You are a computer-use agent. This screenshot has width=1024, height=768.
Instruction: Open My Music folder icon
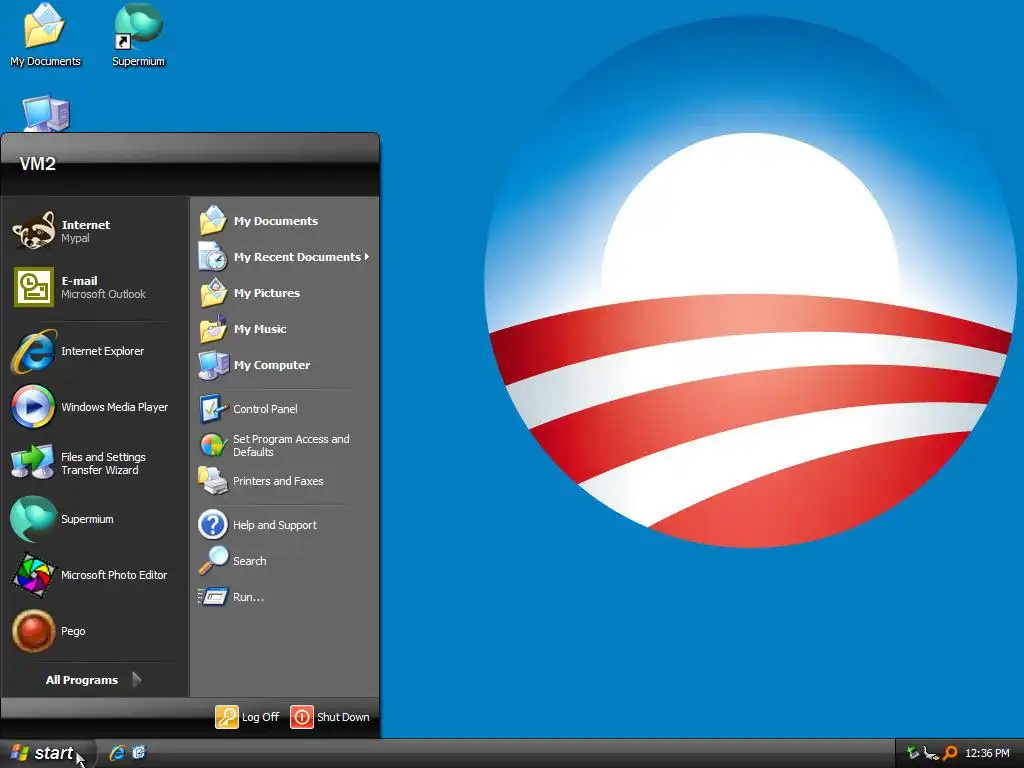point(214,328)
